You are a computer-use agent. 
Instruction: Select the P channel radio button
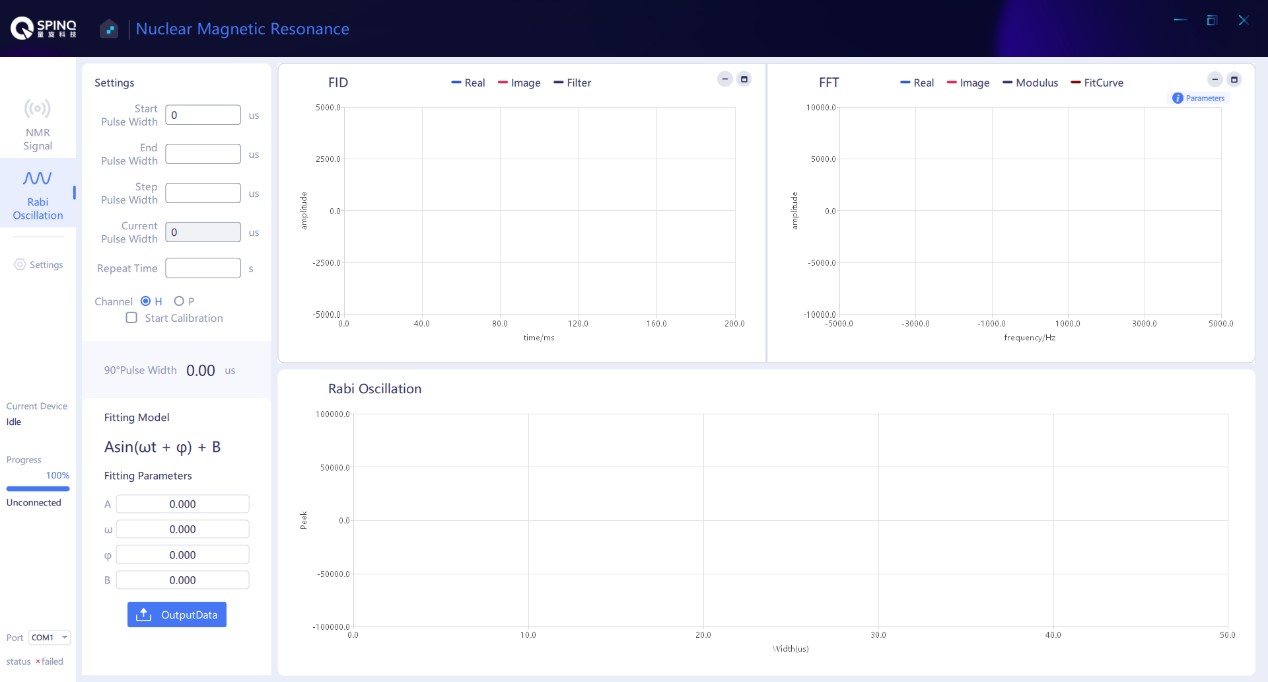(179, 301)
